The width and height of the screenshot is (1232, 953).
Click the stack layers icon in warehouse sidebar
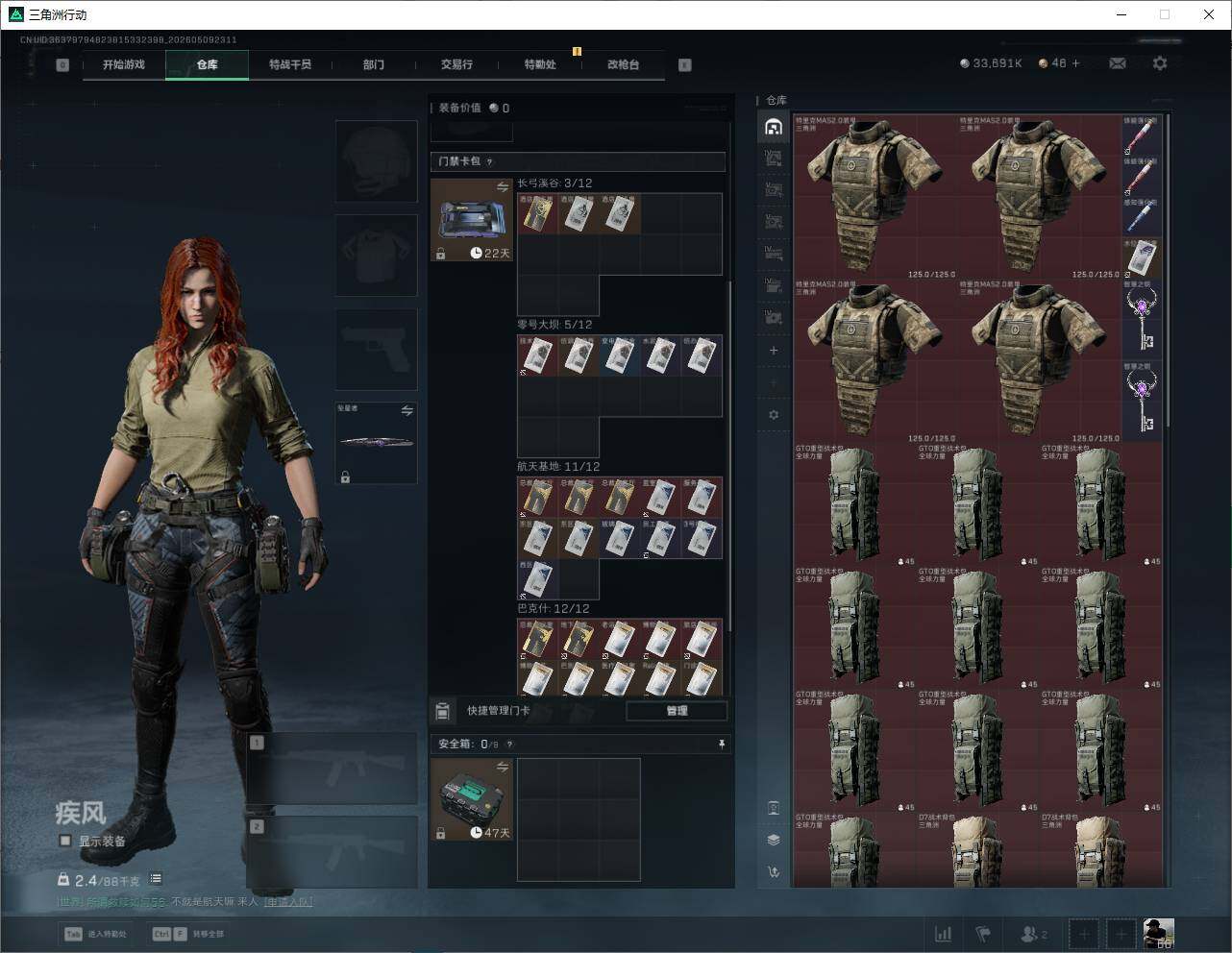tap(774, 840)
